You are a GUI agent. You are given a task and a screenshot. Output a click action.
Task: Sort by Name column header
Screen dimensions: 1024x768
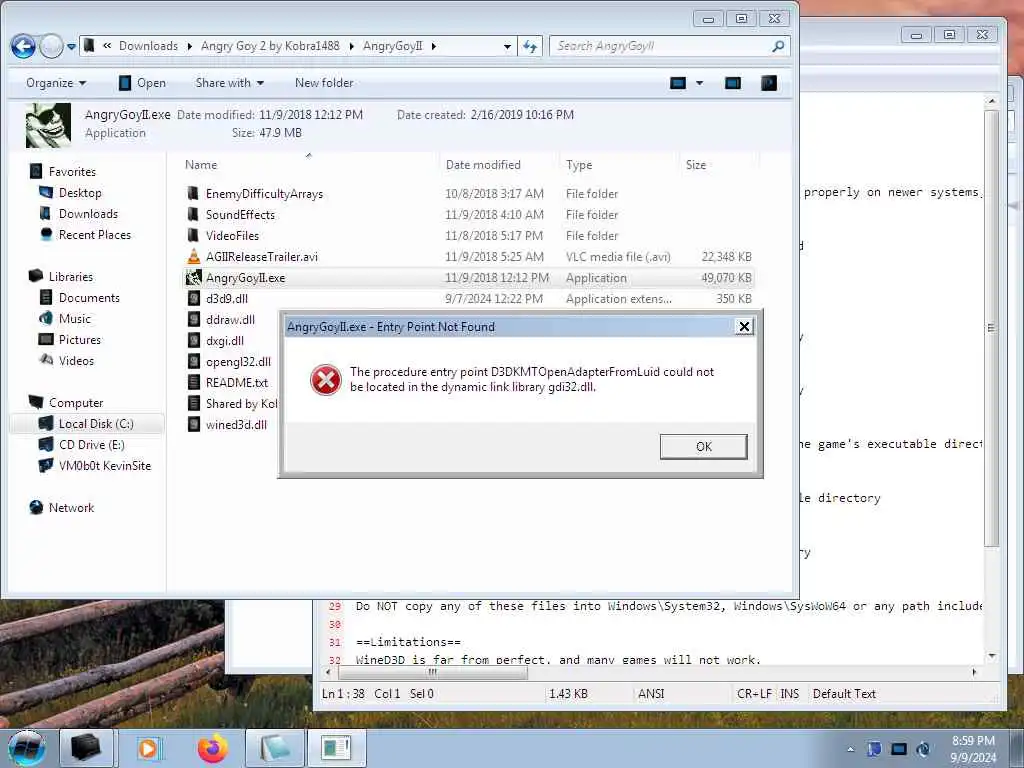pos(200,165)
